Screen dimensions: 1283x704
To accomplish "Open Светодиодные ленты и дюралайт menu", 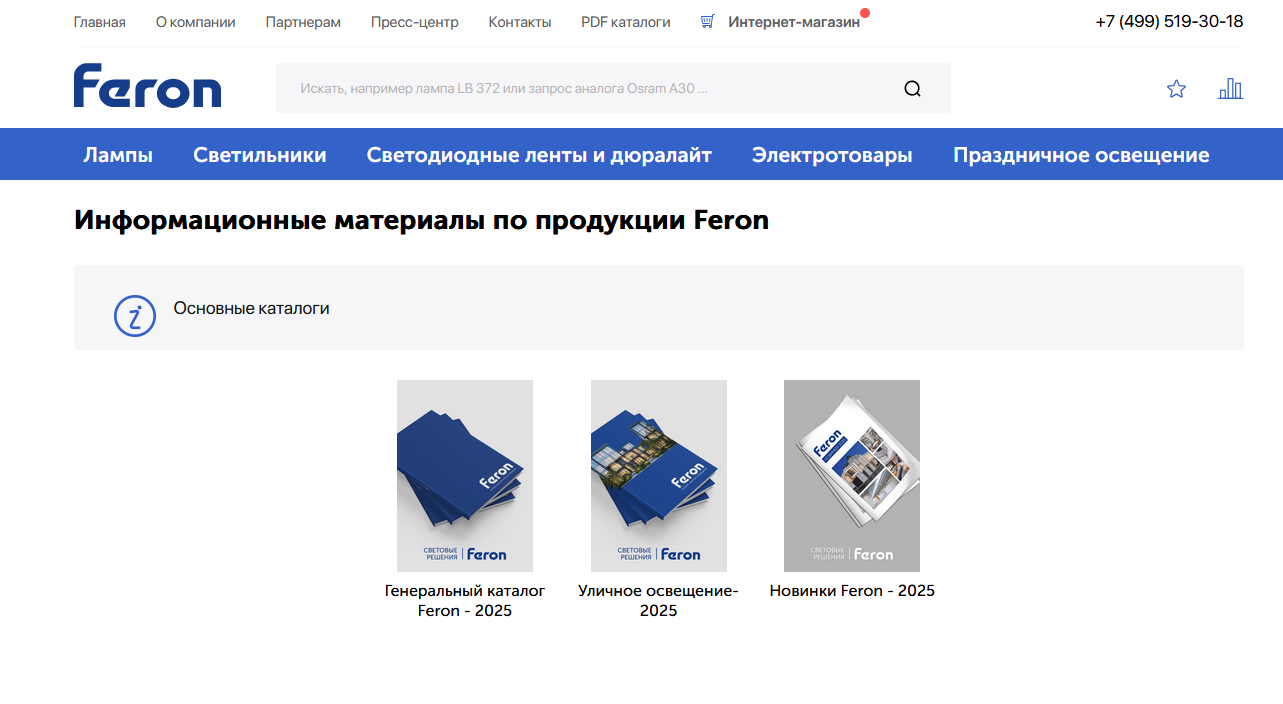I will click(x=539, y=155).
